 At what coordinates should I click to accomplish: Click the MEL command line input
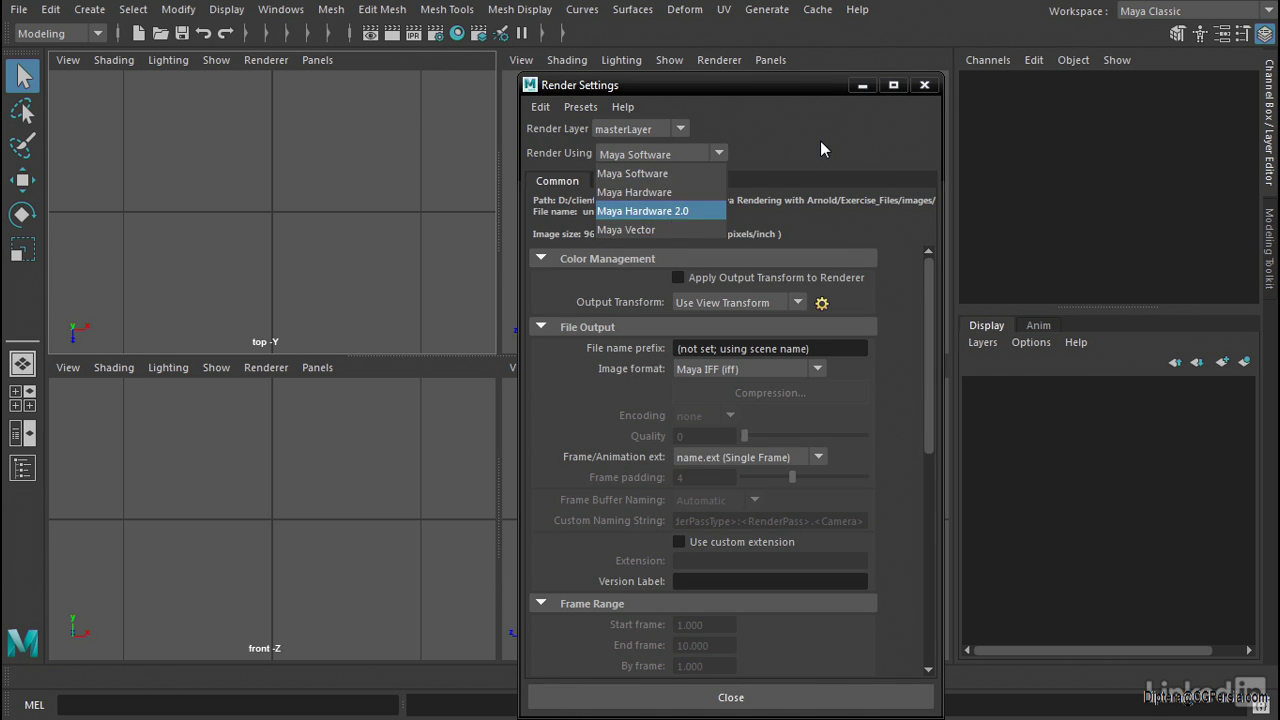pos(228,705)
